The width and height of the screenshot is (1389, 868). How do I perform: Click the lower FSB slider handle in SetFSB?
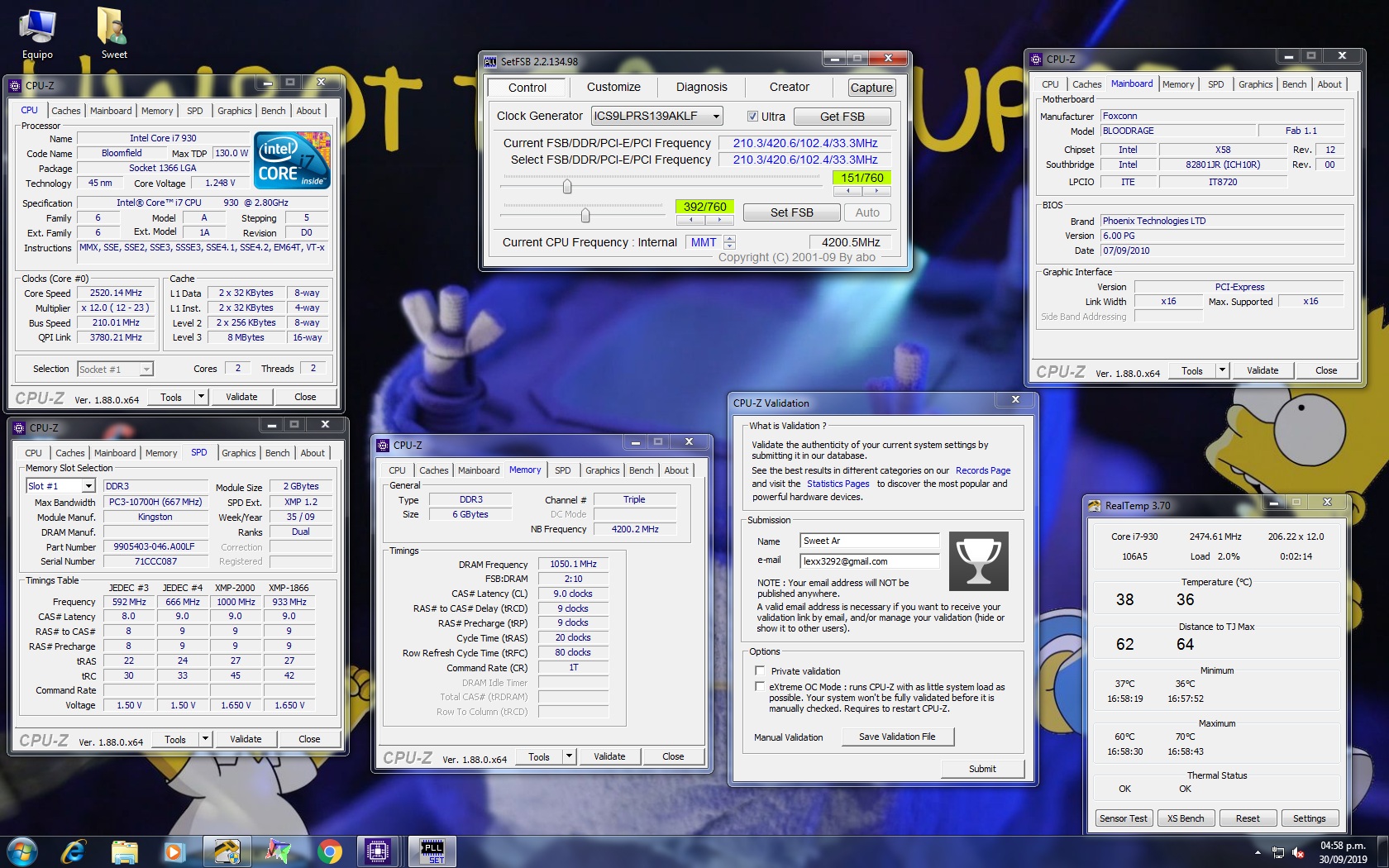[x=585, y=216]
